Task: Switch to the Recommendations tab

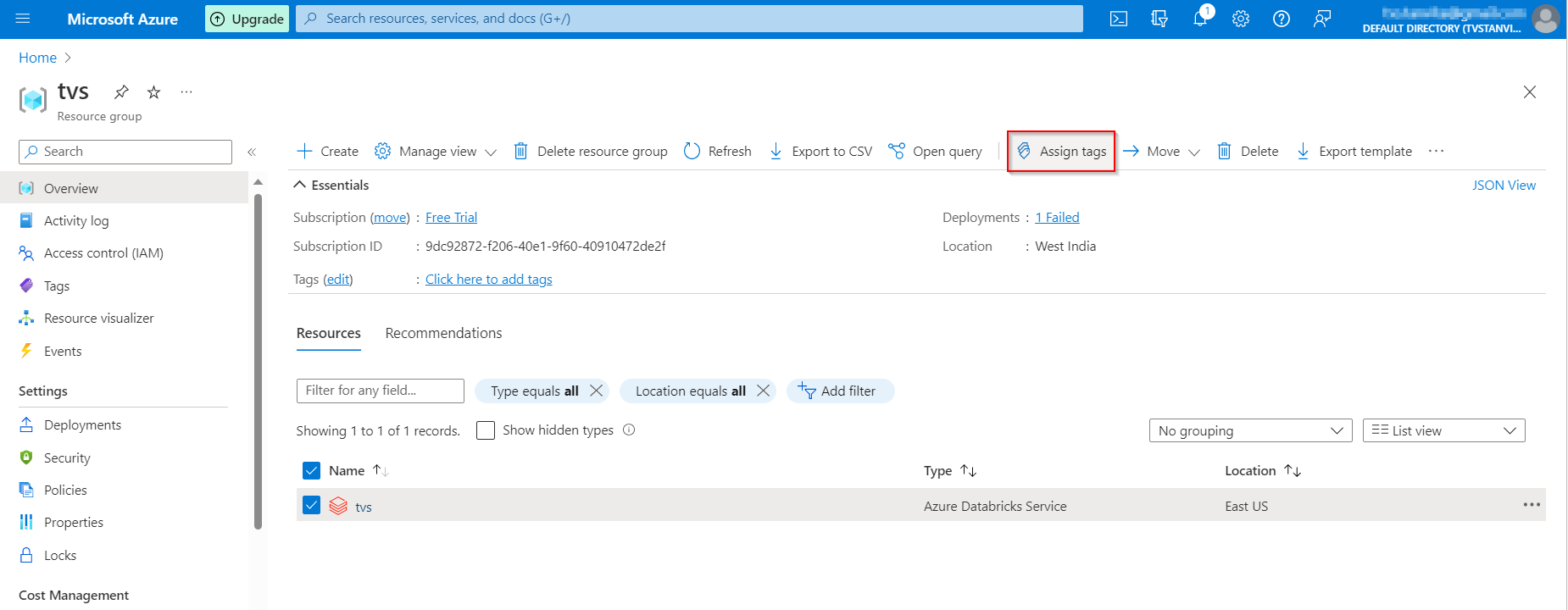Action: coord(443,333)
